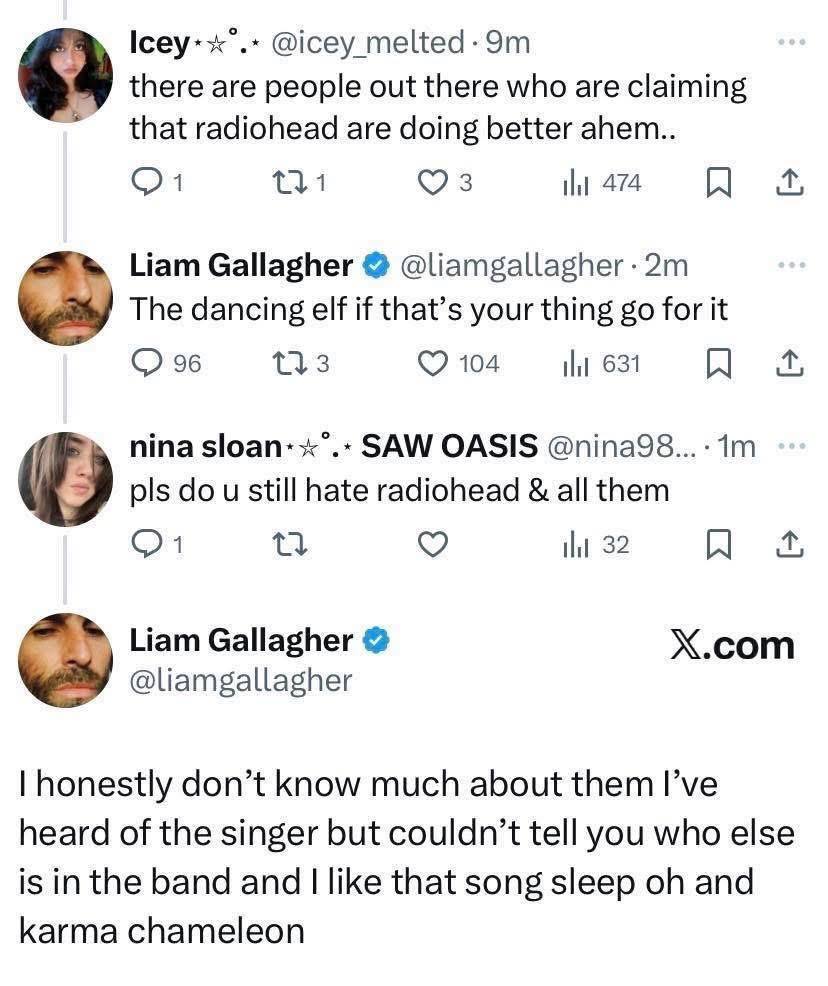Viewport: 828px width, 986px height.
Task: Open more options on nina sloan's tweet
Action: pos(790,447)
